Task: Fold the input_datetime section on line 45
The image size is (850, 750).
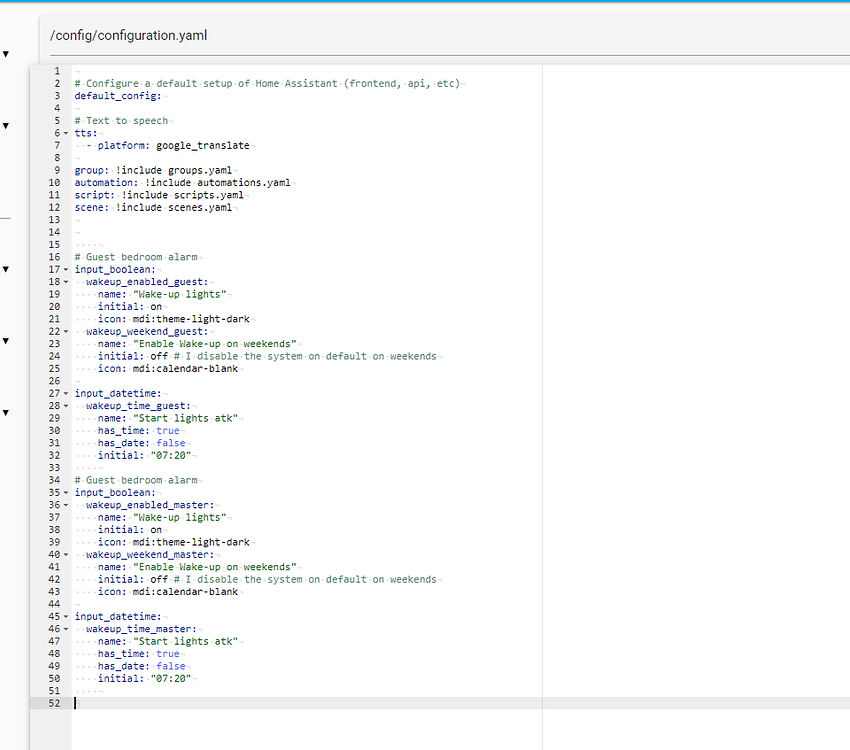Action: 64,616
